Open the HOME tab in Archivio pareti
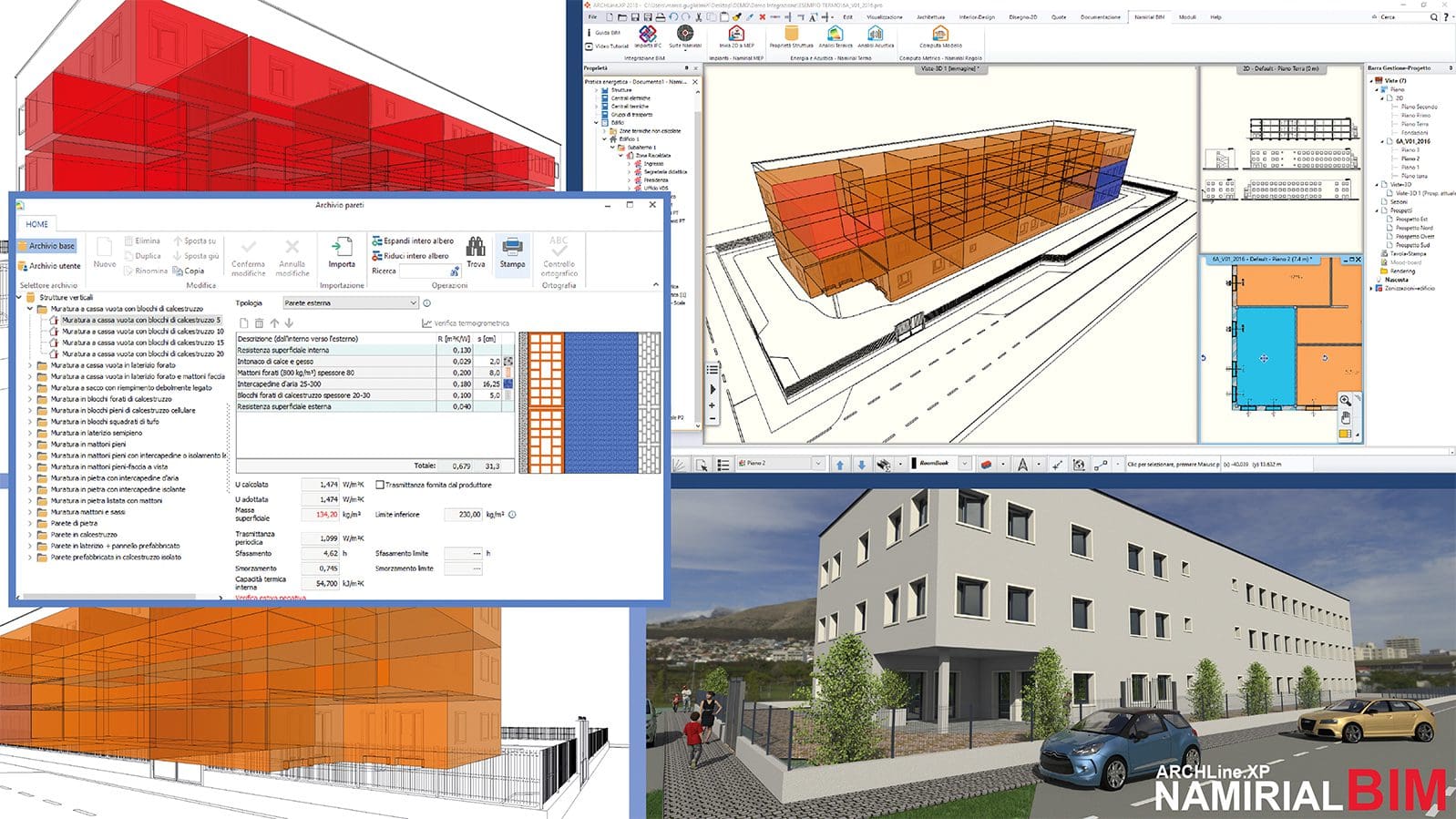The image size is (1456, 819). click(36, 224)
